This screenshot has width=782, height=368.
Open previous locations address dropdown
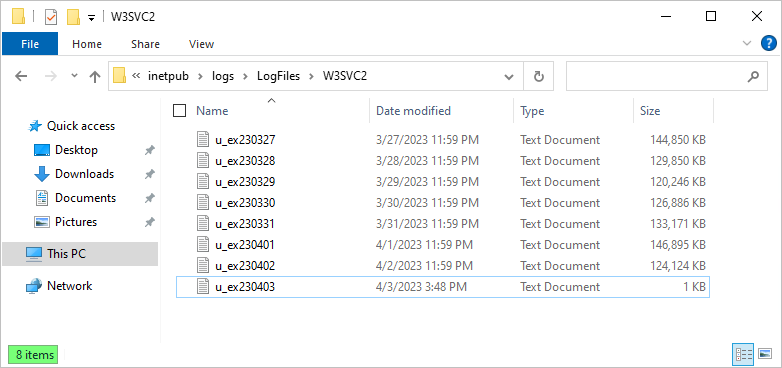509,77
